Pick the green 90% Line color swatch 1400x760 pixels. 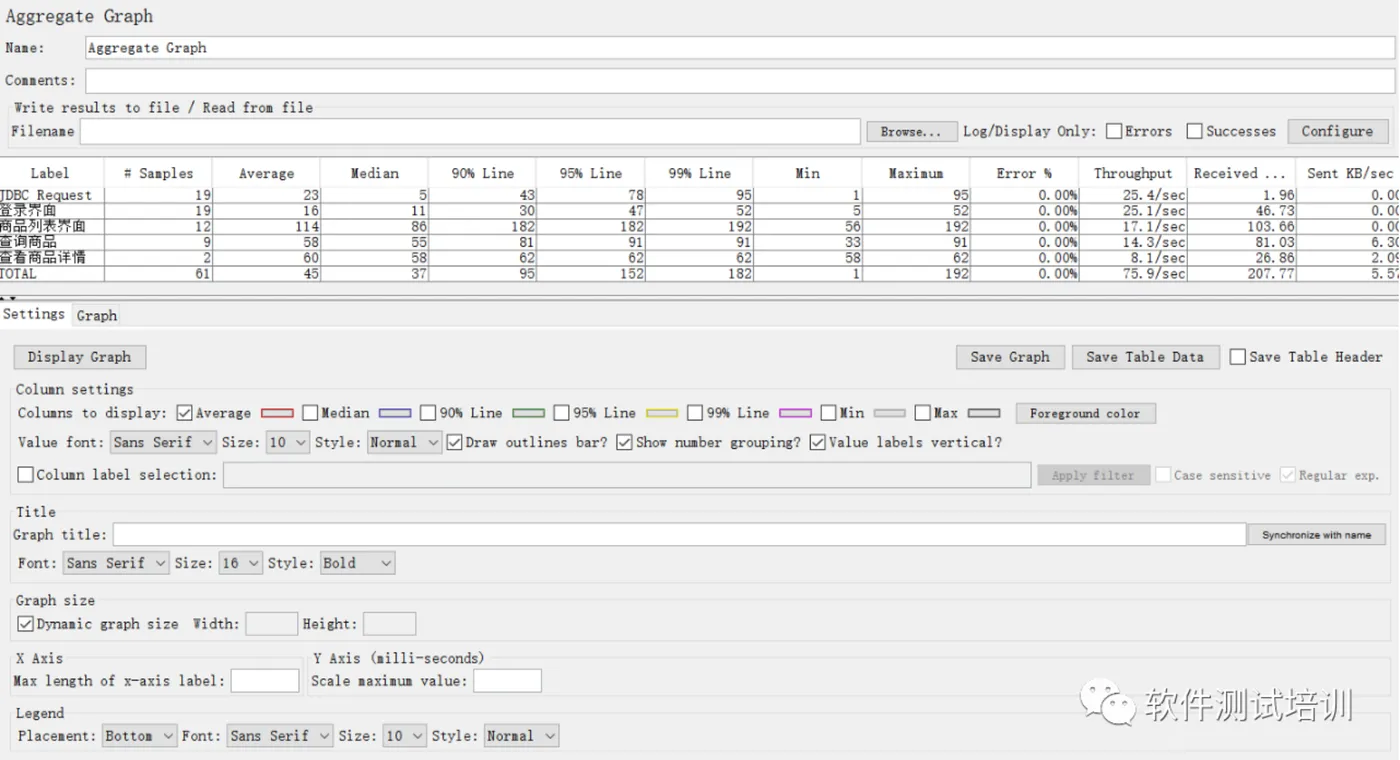point(528,413)
